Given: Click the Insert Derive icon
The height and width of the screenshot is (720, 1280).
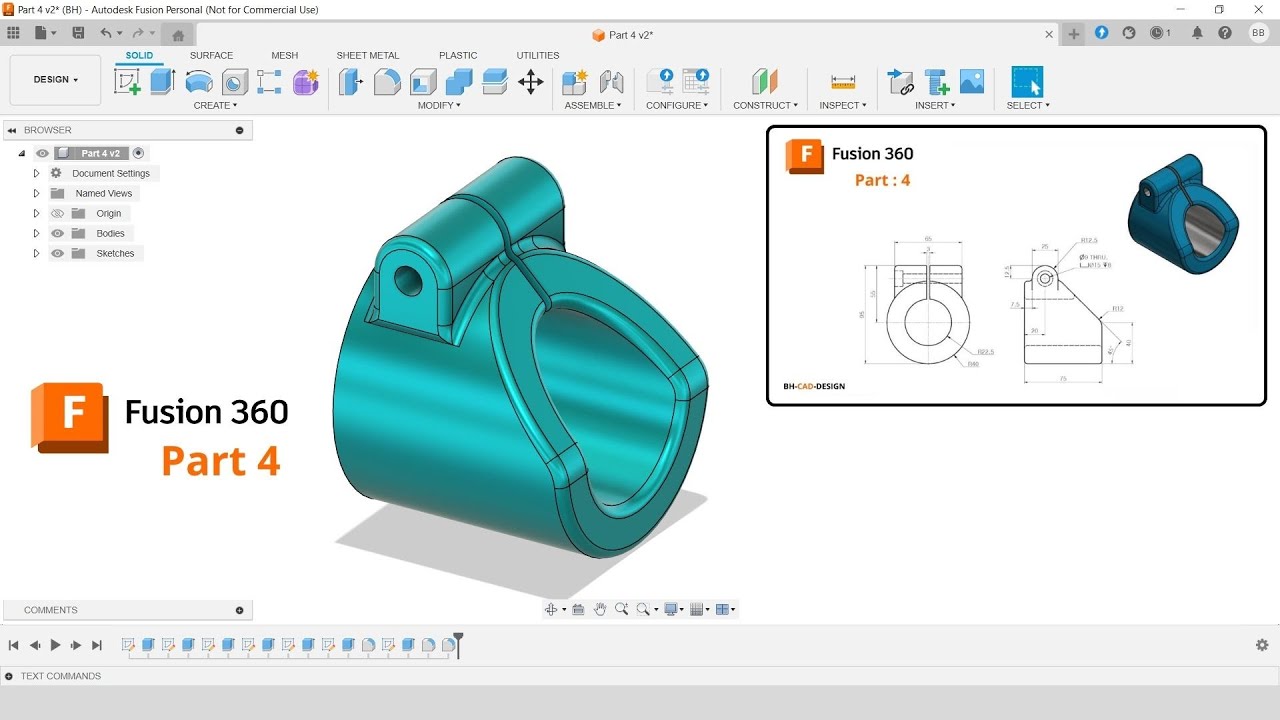Looking at the screenshot, I should coord(901,82).
